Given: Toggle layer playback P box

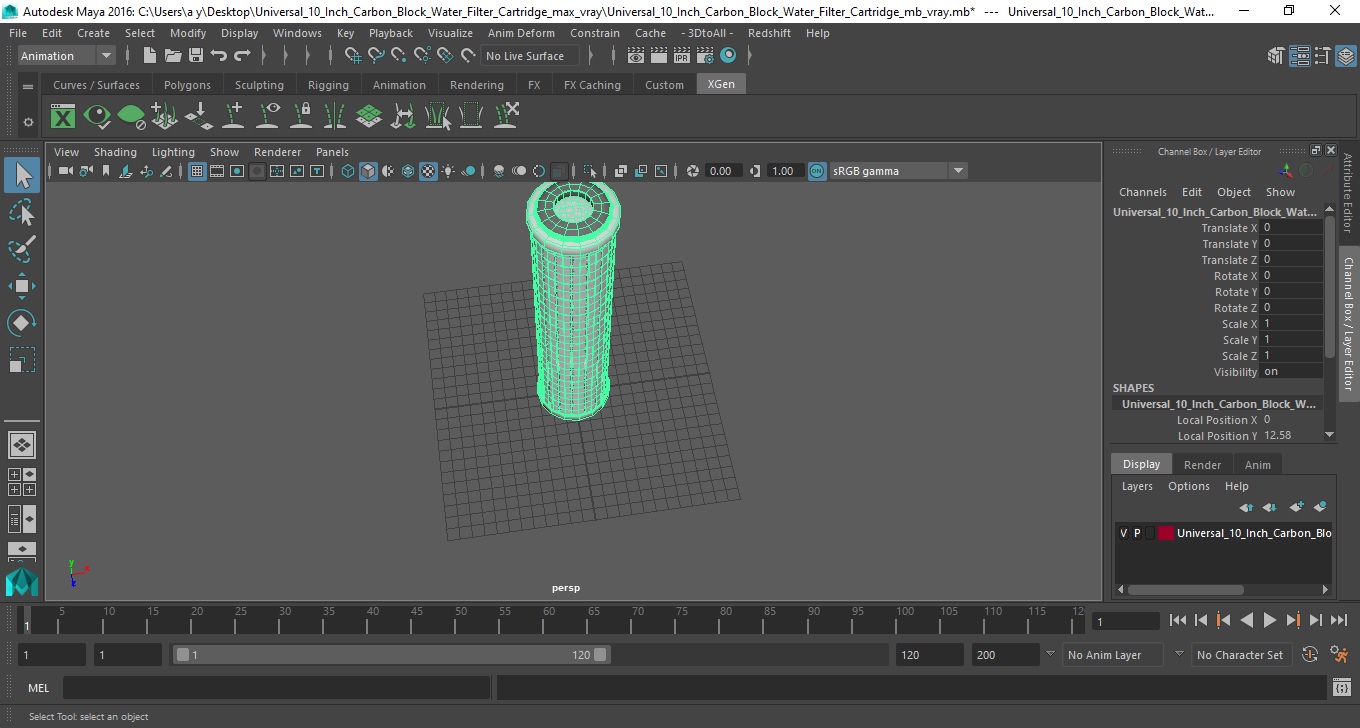Looking at the screenshot, I should pyautogui.click(x=1137, y=533).
